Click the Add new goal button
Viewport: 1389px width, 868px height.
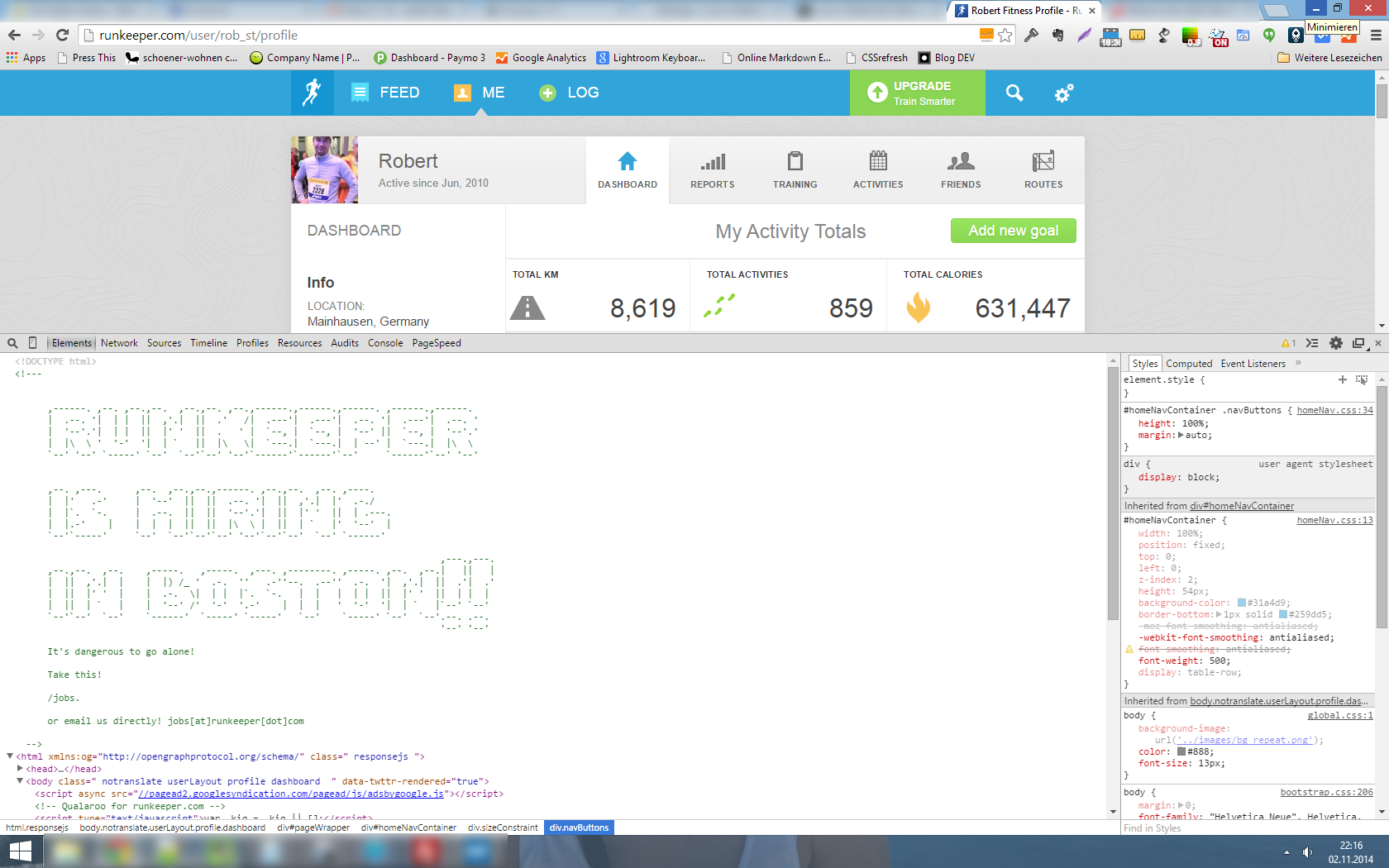click(1013, 231)
